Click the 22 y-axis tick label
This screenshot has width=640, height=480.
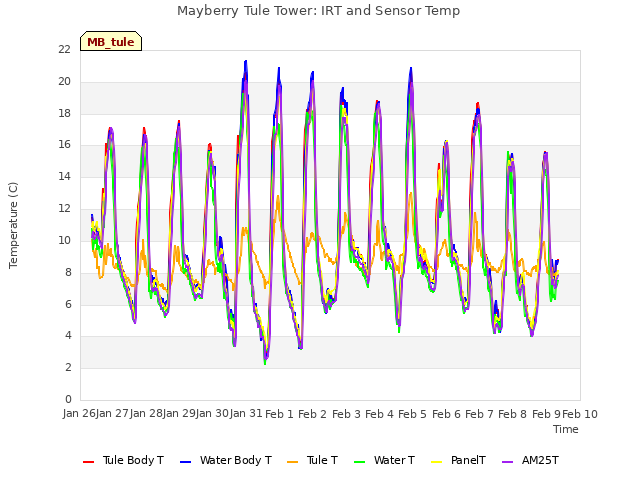click(65, 50)
